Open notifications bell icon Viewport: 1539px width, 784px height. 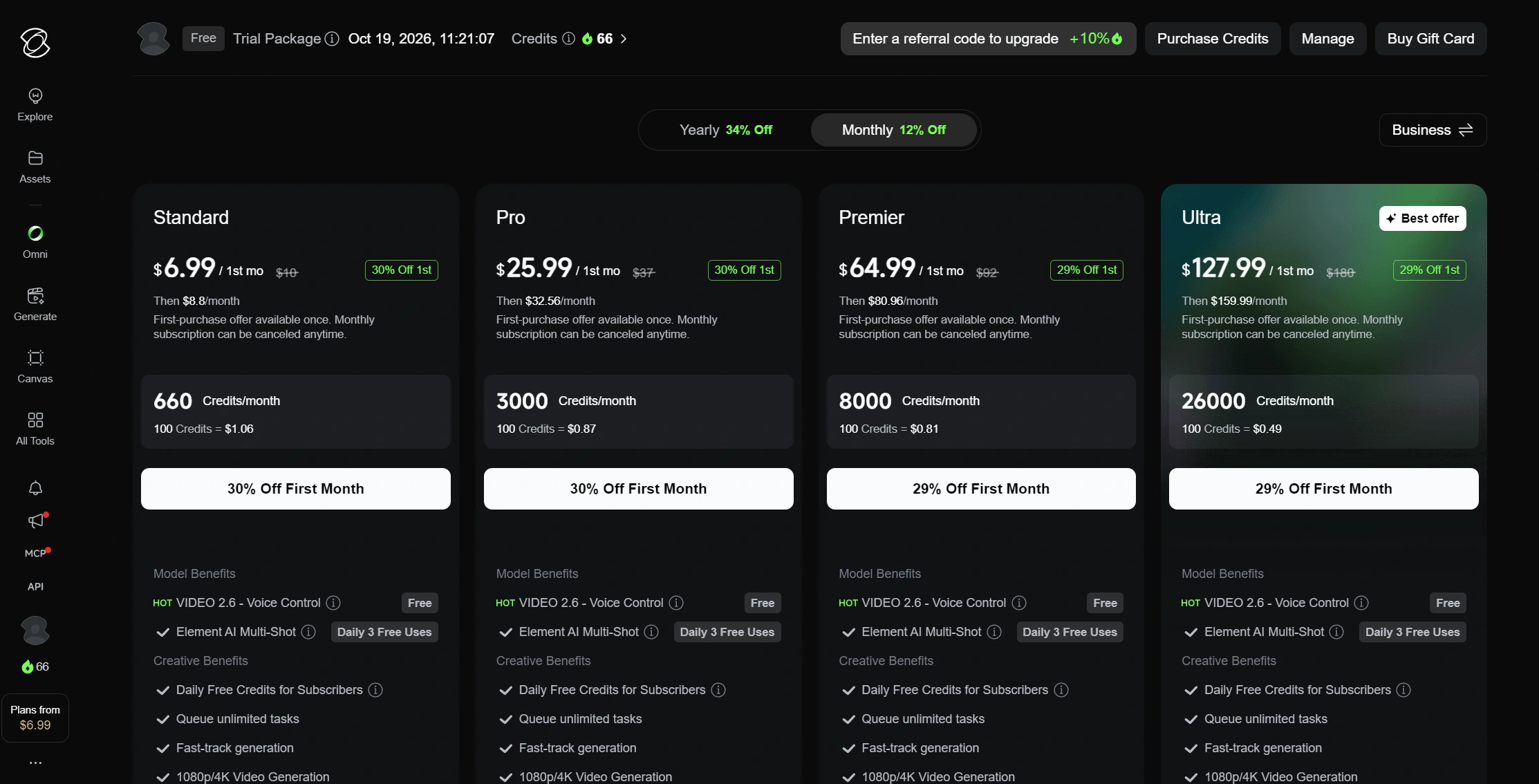pyautogui.click(x=35, y=488)
